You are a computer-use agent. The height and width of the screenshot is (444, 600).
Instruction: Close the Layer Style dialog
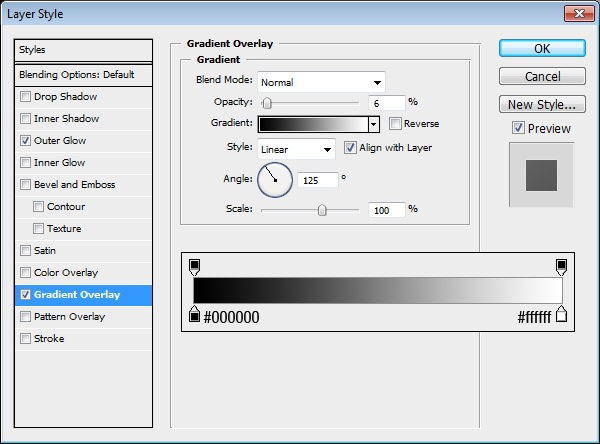[x=579, y=14]
